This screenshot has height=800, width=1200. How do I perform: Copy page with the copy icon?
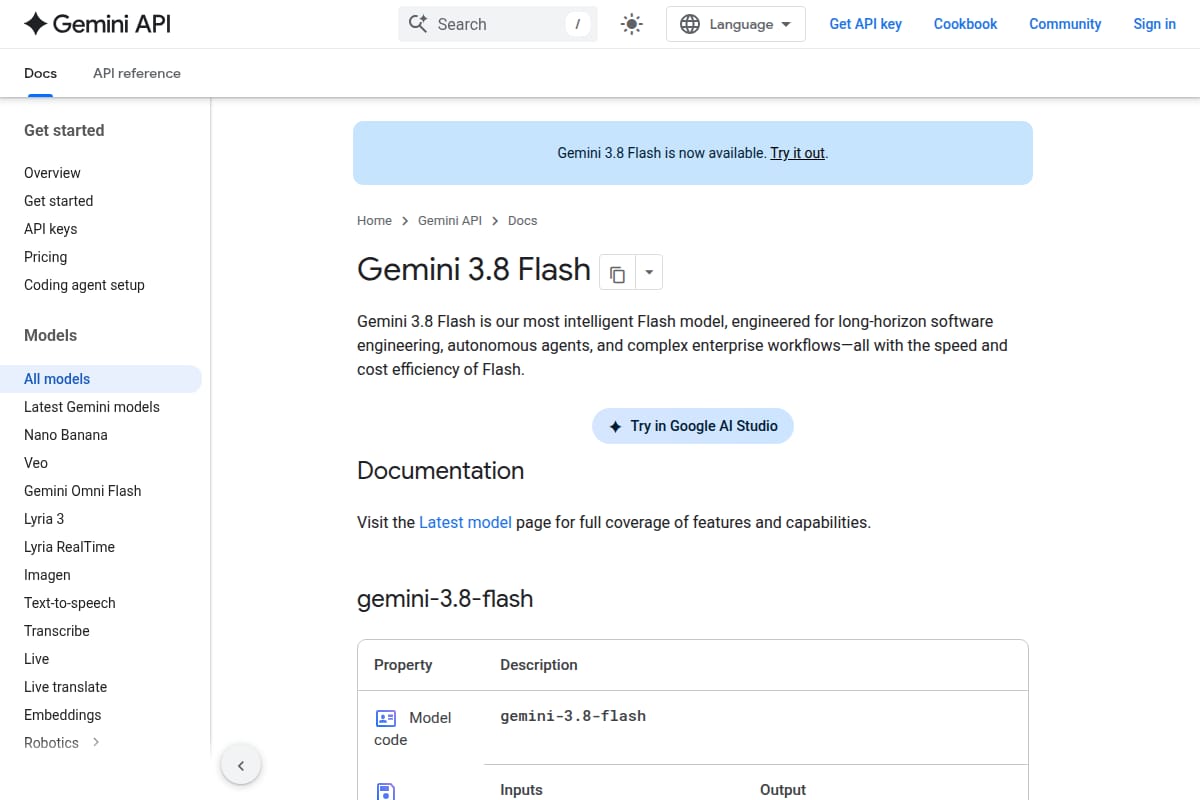(x=617, y=272)
